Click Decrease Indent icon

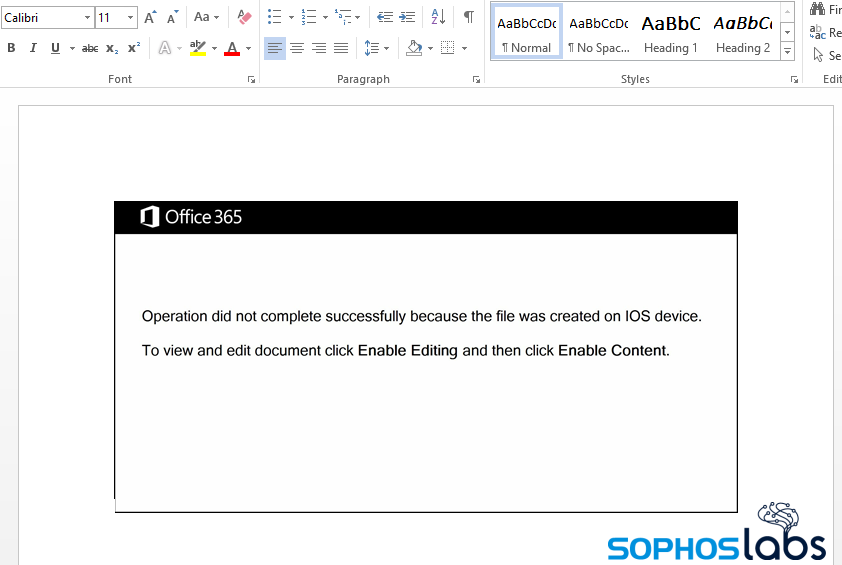point(384,17)
